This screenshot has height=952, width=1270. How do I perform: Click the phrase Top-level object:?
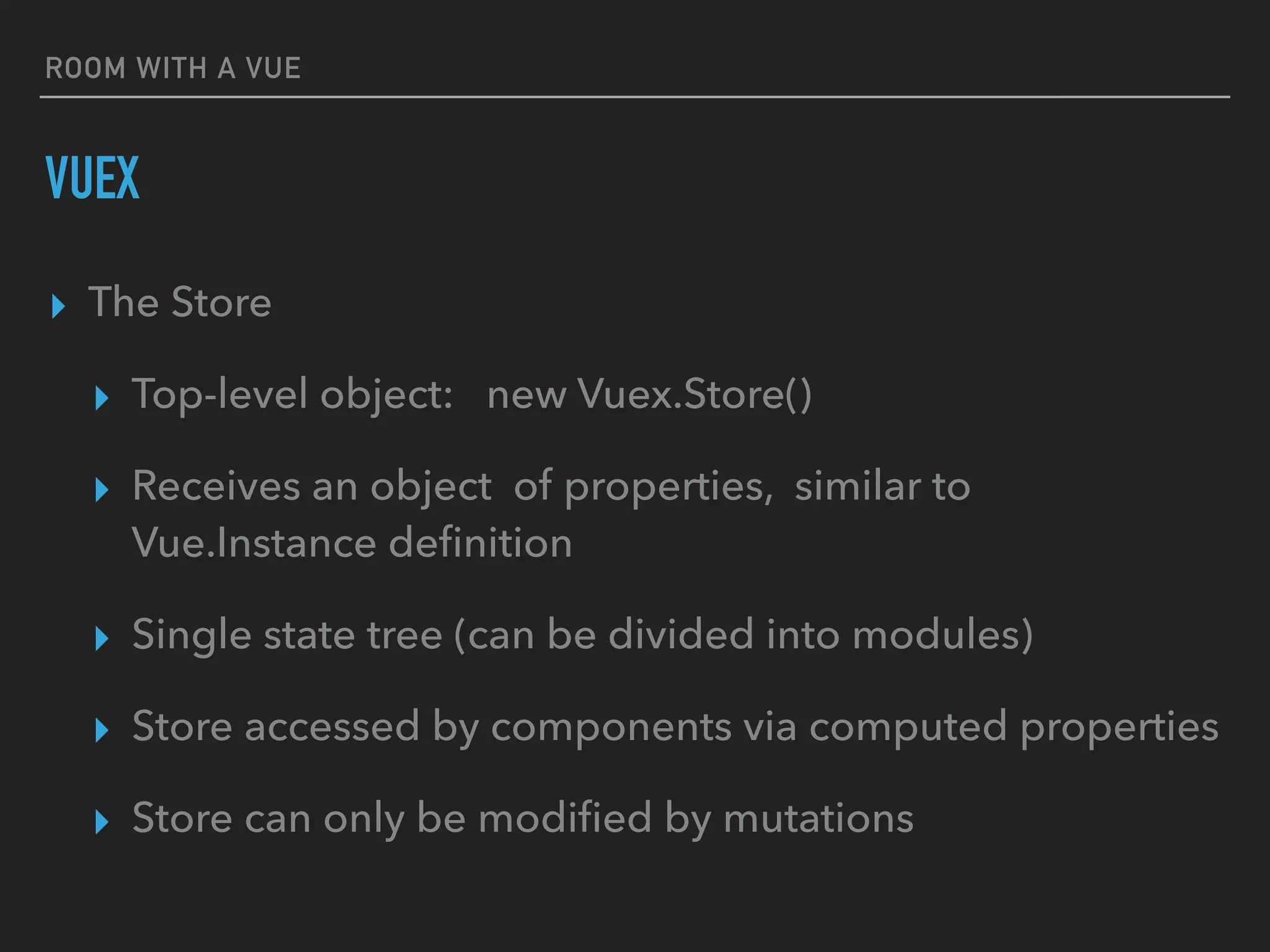pyautogui.click(x=292, y=395)
